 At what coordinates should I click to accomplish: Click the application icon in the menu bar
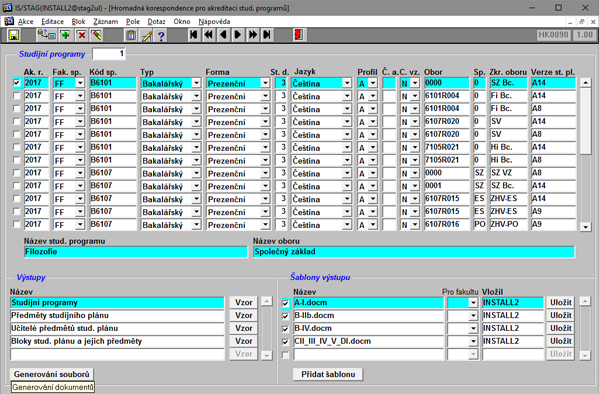[x=9, y=21]
